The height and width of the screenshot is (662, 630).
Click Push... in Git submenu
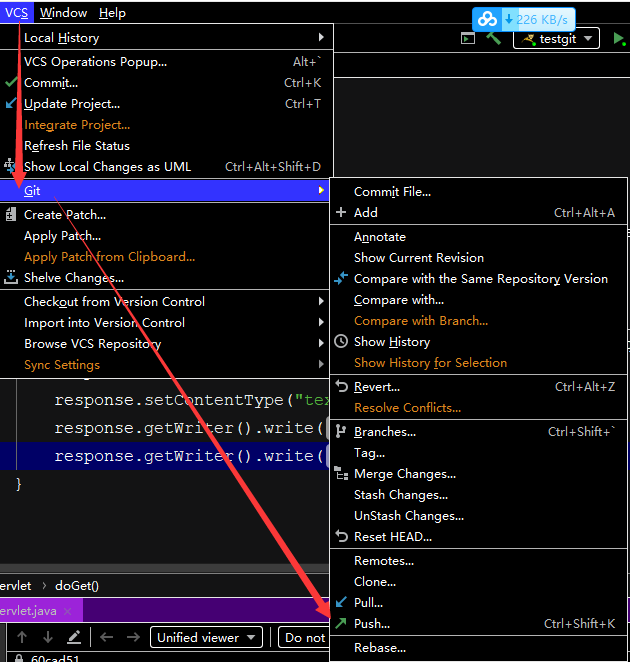[x=478, y=624]
